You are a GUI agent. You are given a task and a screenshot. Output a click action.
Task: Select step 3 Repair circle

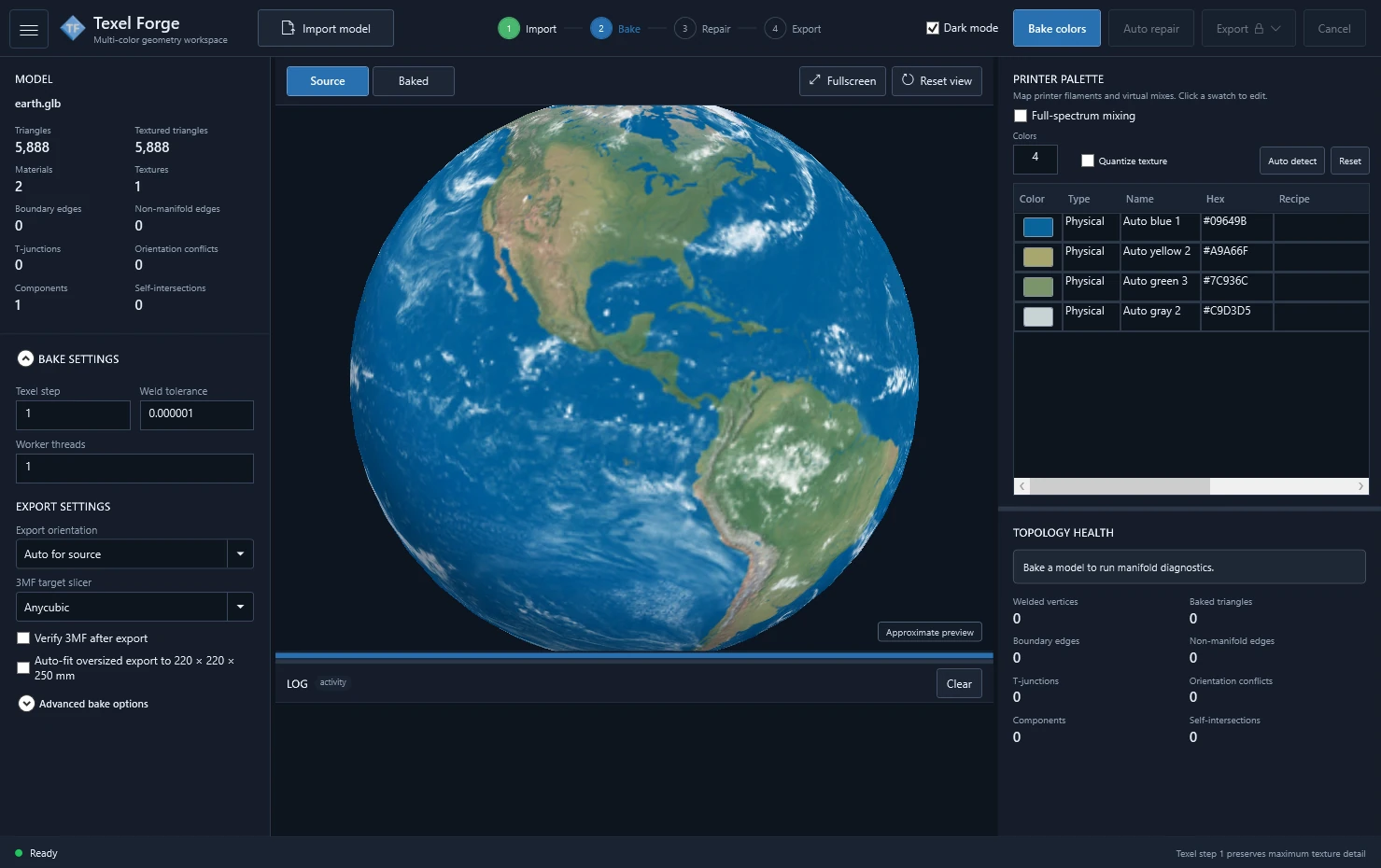click(x=684, y=29)
